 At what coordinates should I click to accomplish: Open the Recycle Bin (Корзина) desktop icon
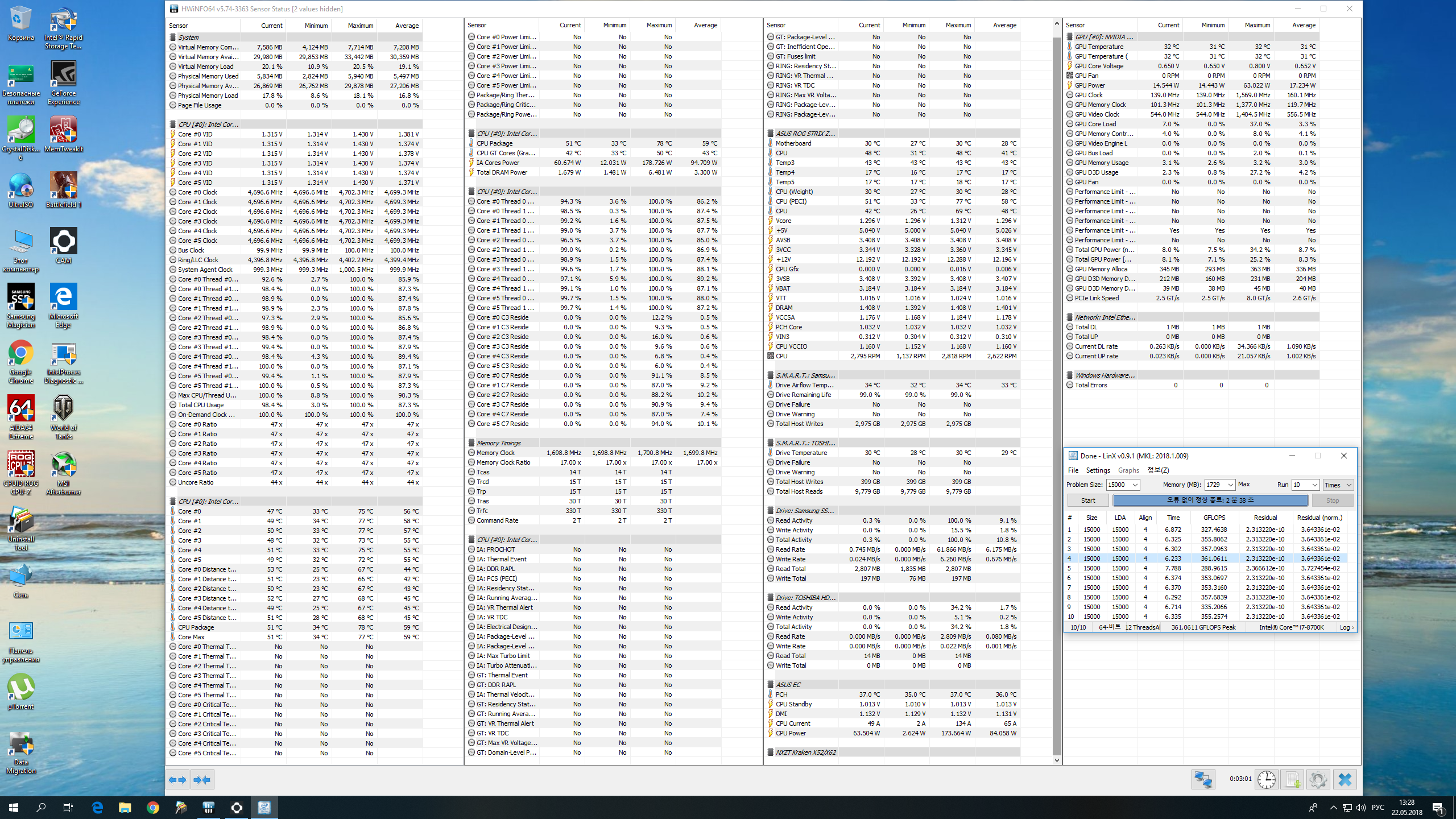point(21,24)
